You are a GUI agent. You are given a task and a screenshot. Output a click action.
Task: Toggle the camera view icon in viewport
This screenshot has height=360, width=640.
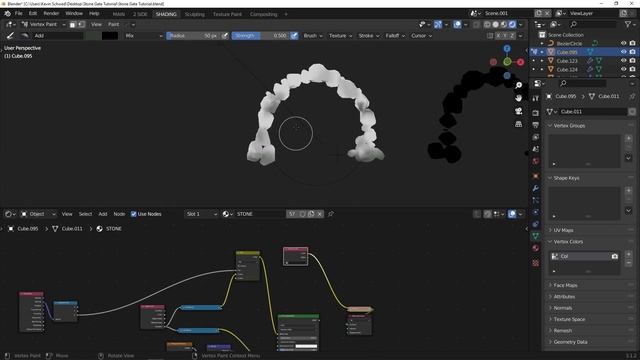tap(518, 111)
